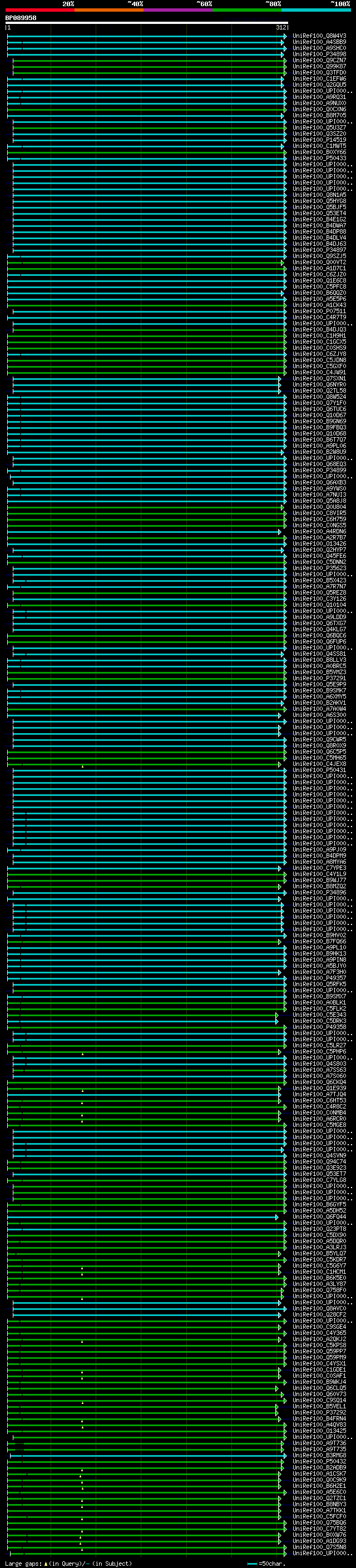The image size is (356, 1568).
Task: Click the orange ~40% identity legend segment
Action: [x=109, y=10]
